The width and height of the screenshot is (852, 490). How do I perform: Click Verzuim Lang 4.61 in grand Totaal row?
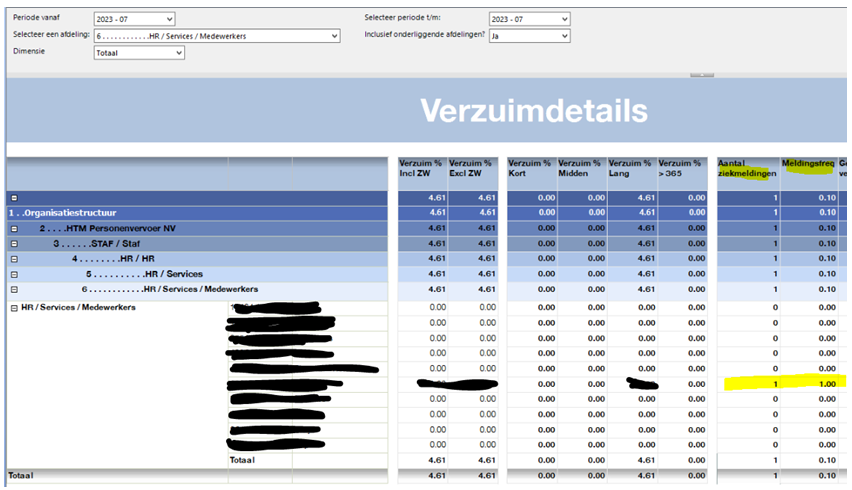pyautogui.click(x=646, y=475)
